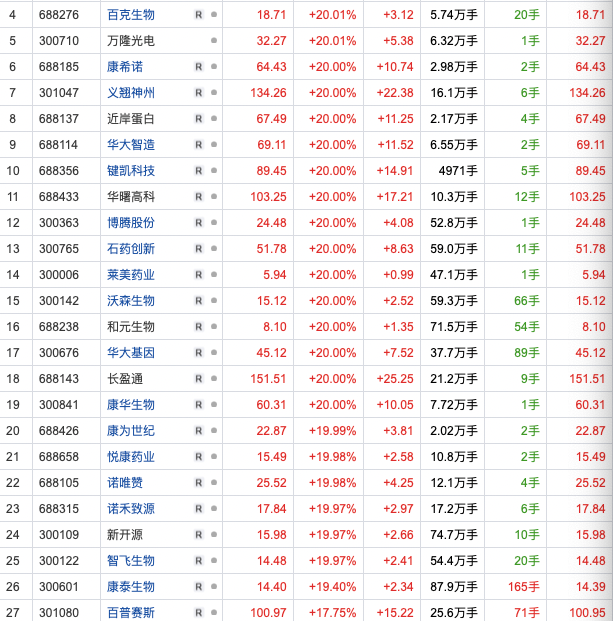This screenshot has height=621, width=613.
Task: Click the change percentage +19.40%
Action: click(333, 587)
